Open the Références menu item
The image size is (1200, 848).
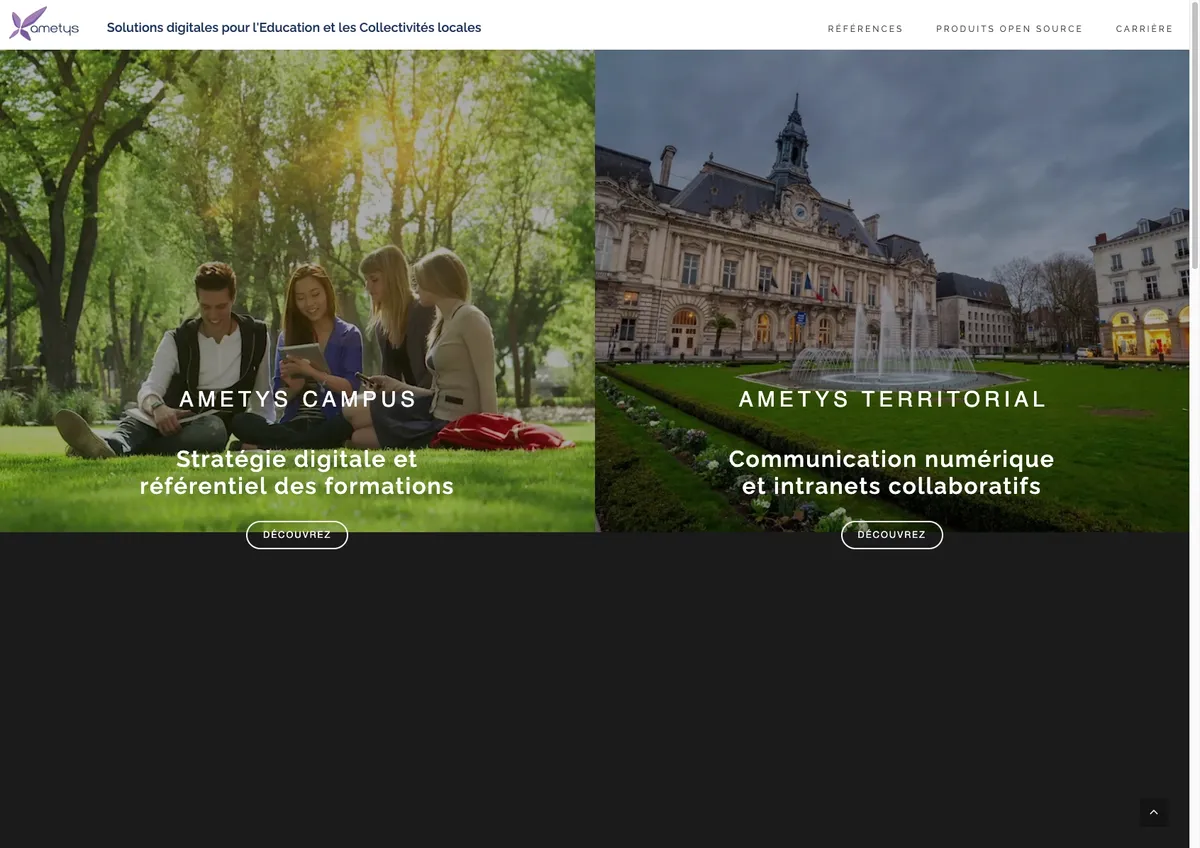point(865,29)
